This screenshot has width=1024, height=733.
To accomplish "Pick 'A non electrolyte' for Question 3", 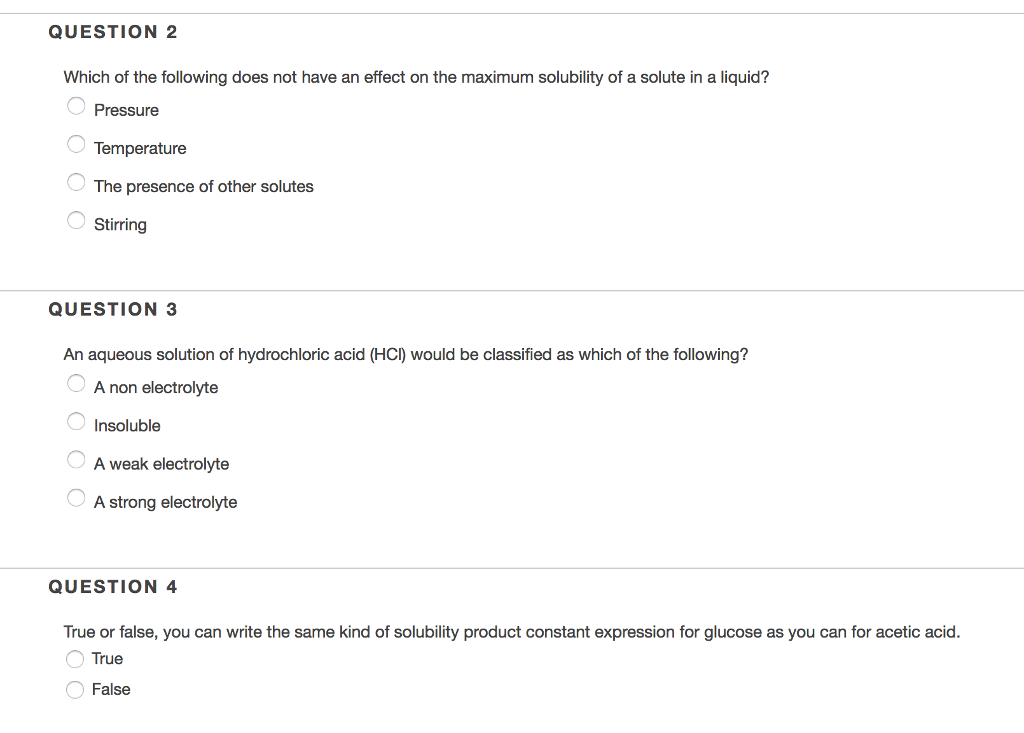I will [x=76, y=382].
